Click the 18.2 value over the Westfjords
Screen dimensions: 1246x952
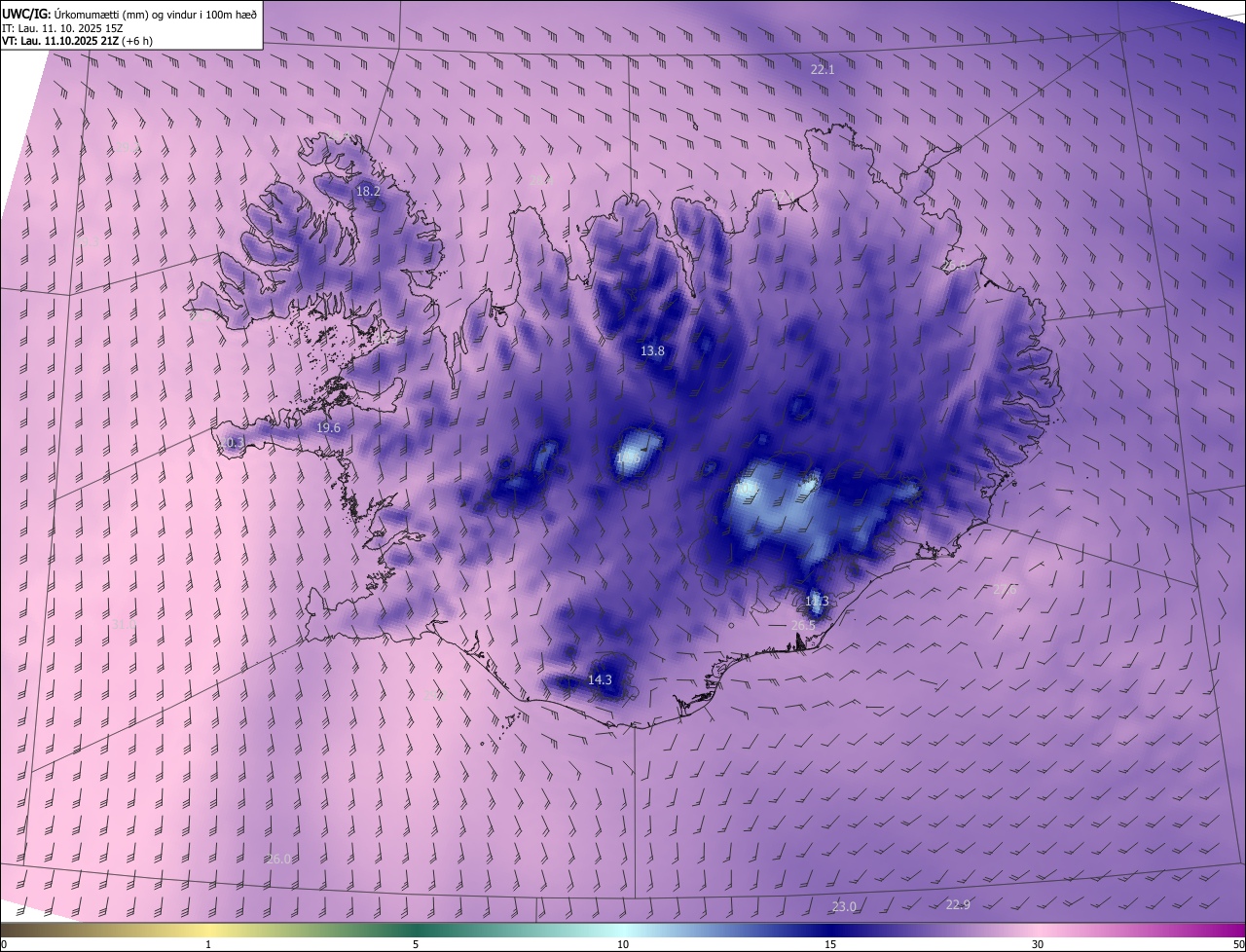click(368, 192)
